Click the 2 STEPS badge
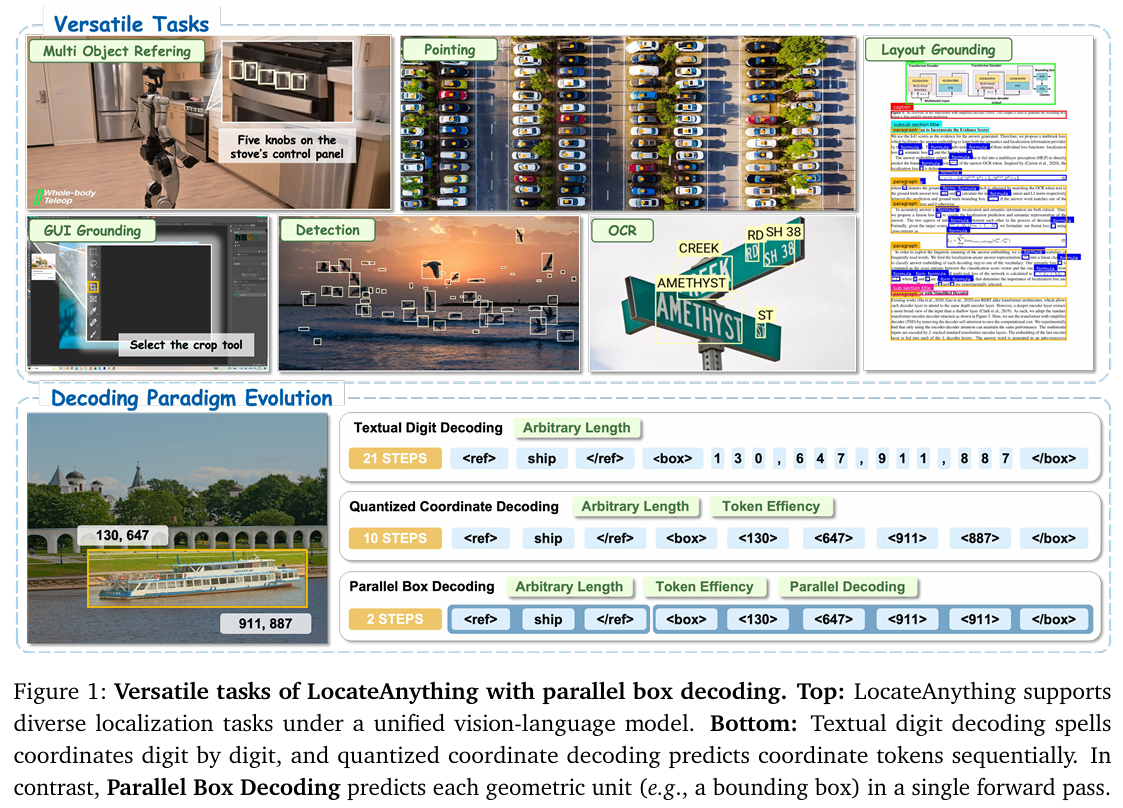Screen dimensions: 1123x808 click(x=395, y=619)
